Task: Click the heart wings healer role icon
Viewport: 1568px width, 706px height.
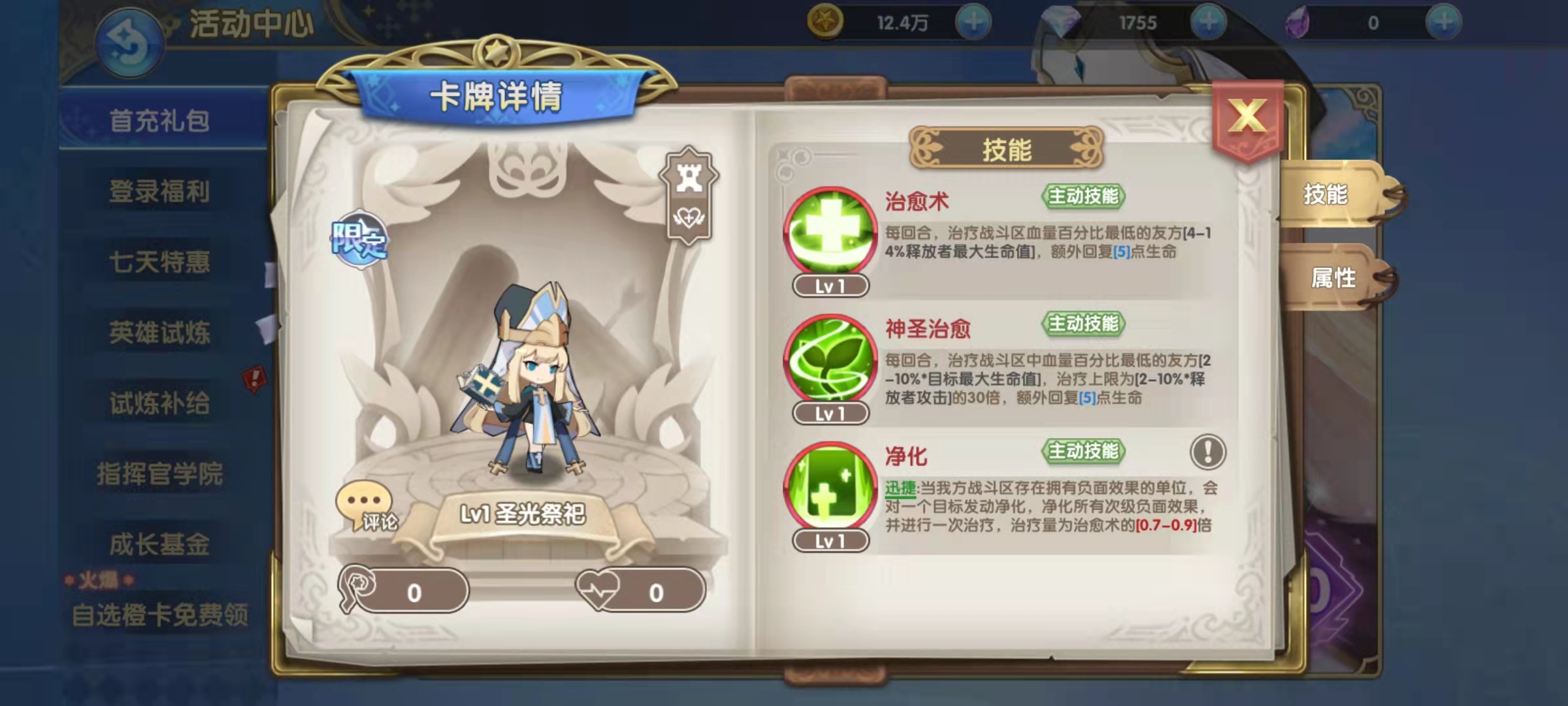Action: tap(689, 217)
